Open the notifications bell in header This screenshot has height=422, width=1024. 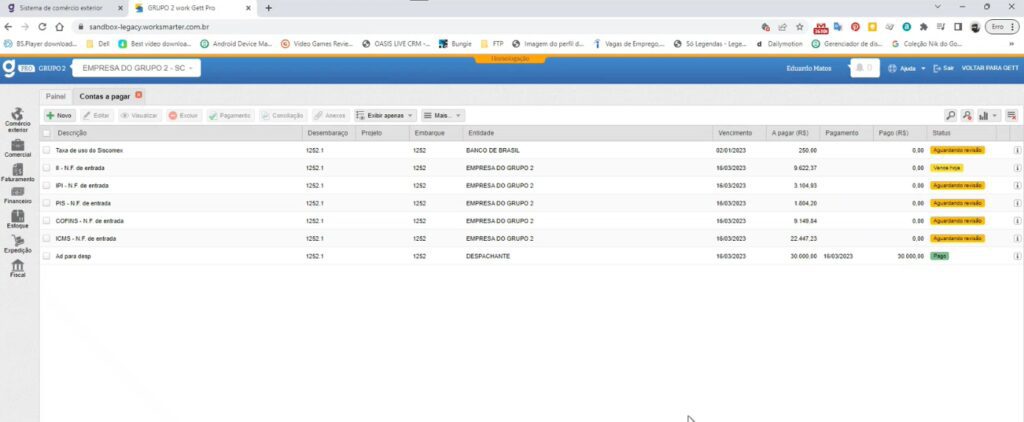[x=863, y=68]
